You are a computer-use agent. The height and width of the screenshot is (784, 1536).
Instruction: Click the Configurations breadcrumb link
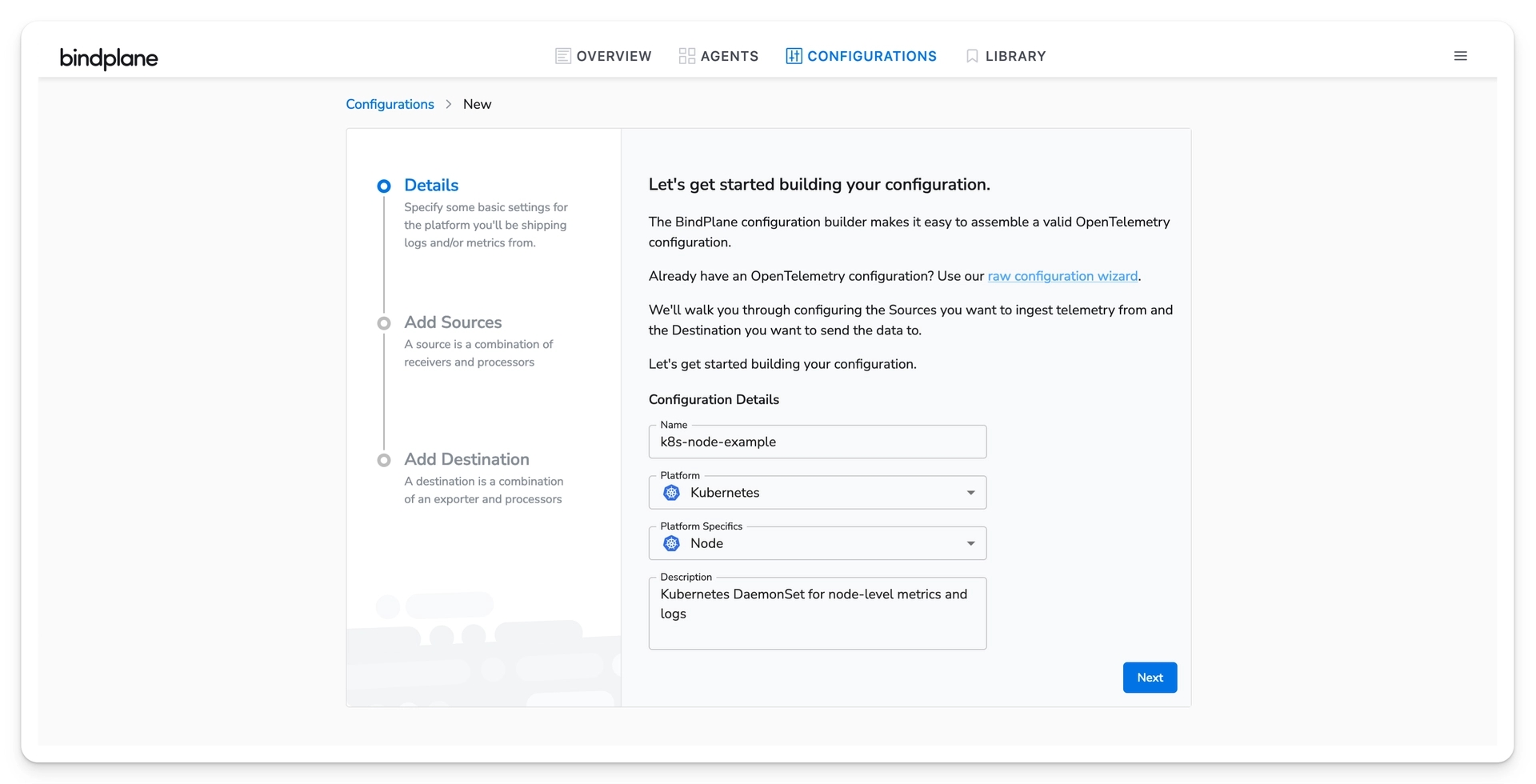pyautogui.click(x=390, y=104)
